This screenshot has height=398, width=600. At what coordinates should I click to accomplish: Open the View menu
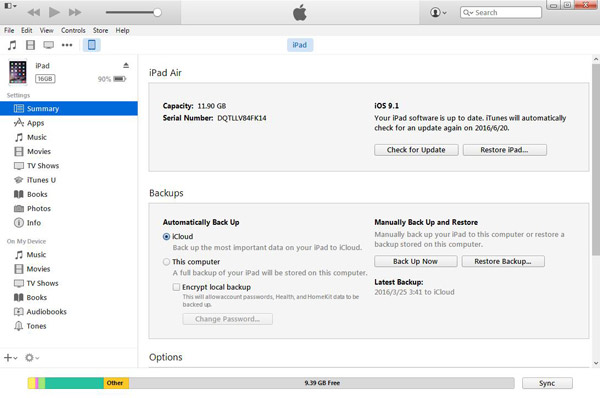pos(47,30)
